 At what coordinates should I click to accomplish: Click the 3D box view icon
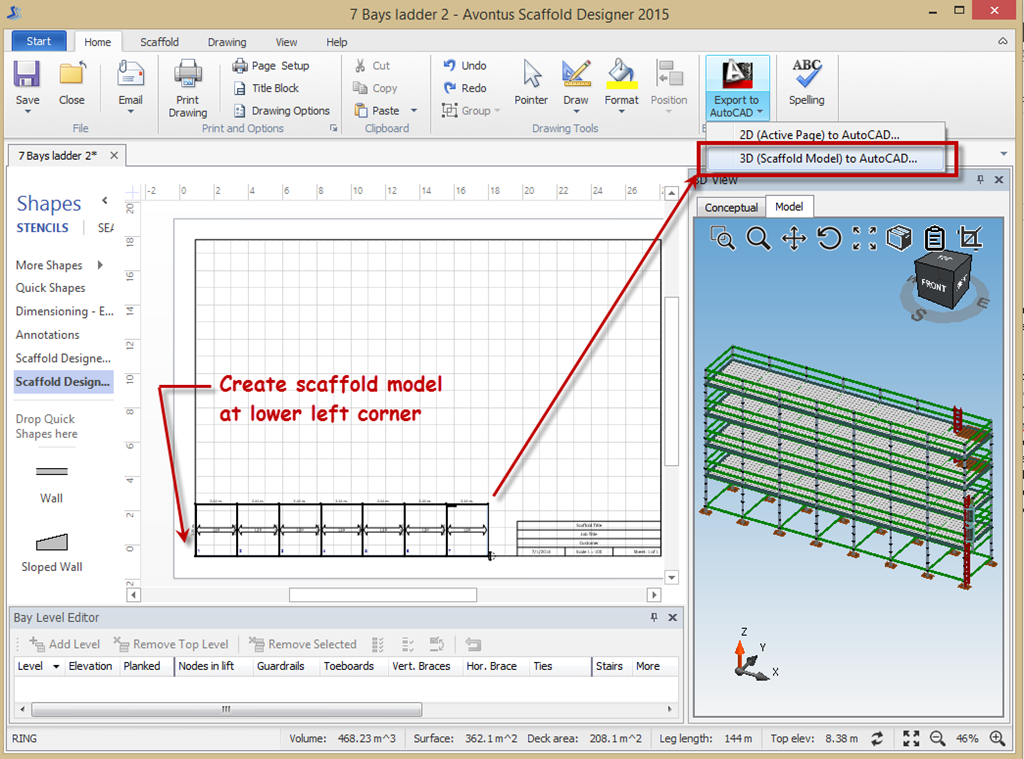click(x=899, y=238)
